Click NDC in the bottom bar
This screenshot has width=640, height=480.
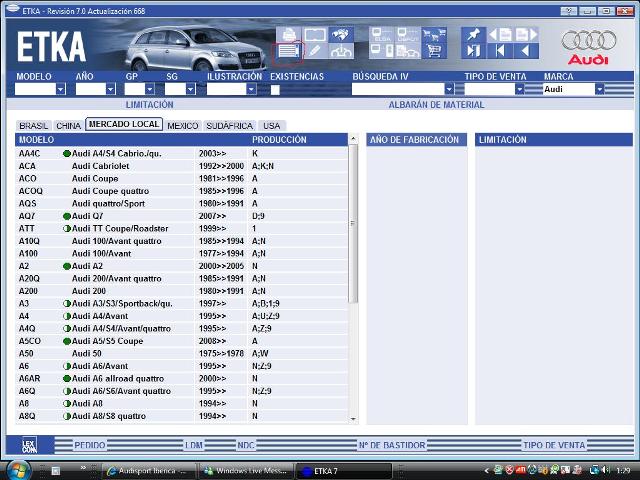(246, 445)
